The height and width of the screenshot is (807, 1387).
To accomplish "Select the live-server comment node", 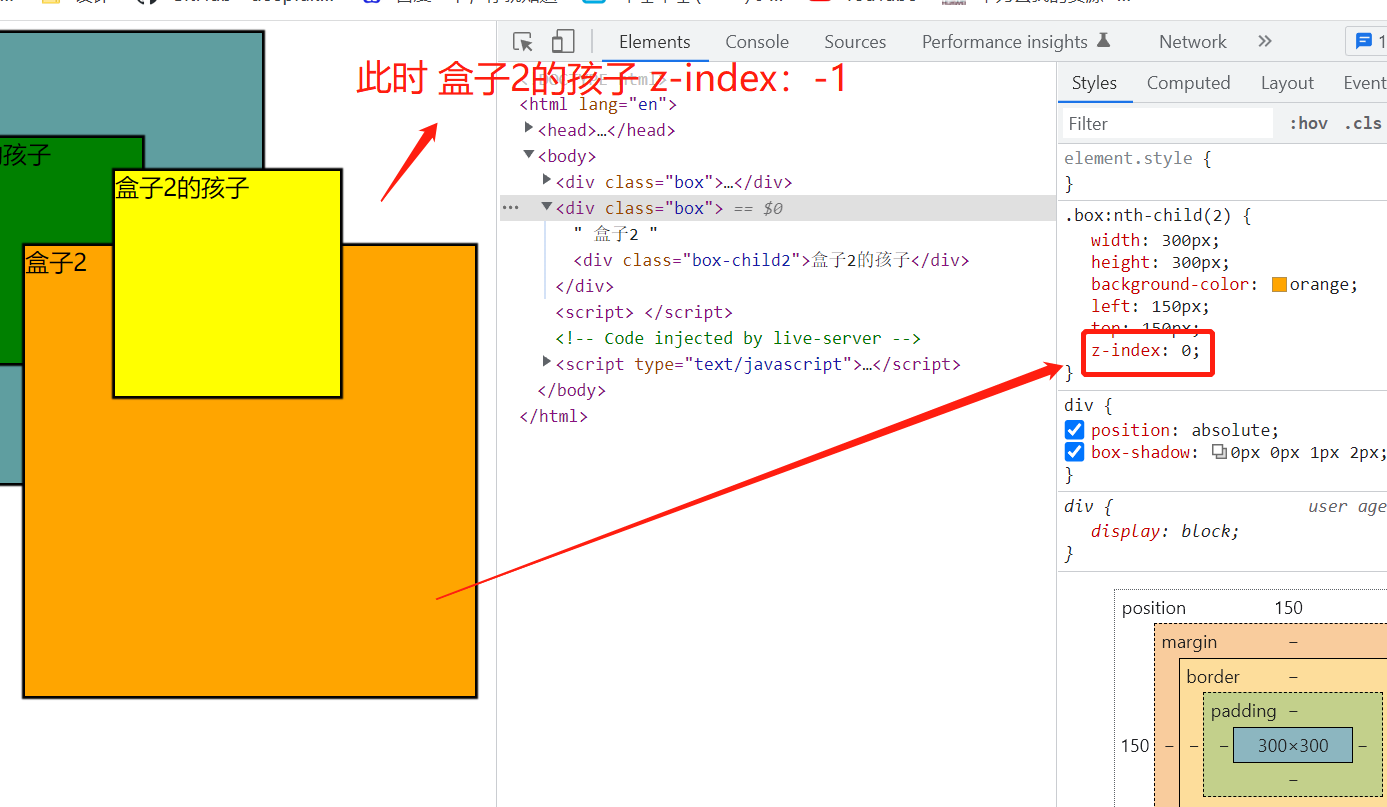I will coord(738,338).
